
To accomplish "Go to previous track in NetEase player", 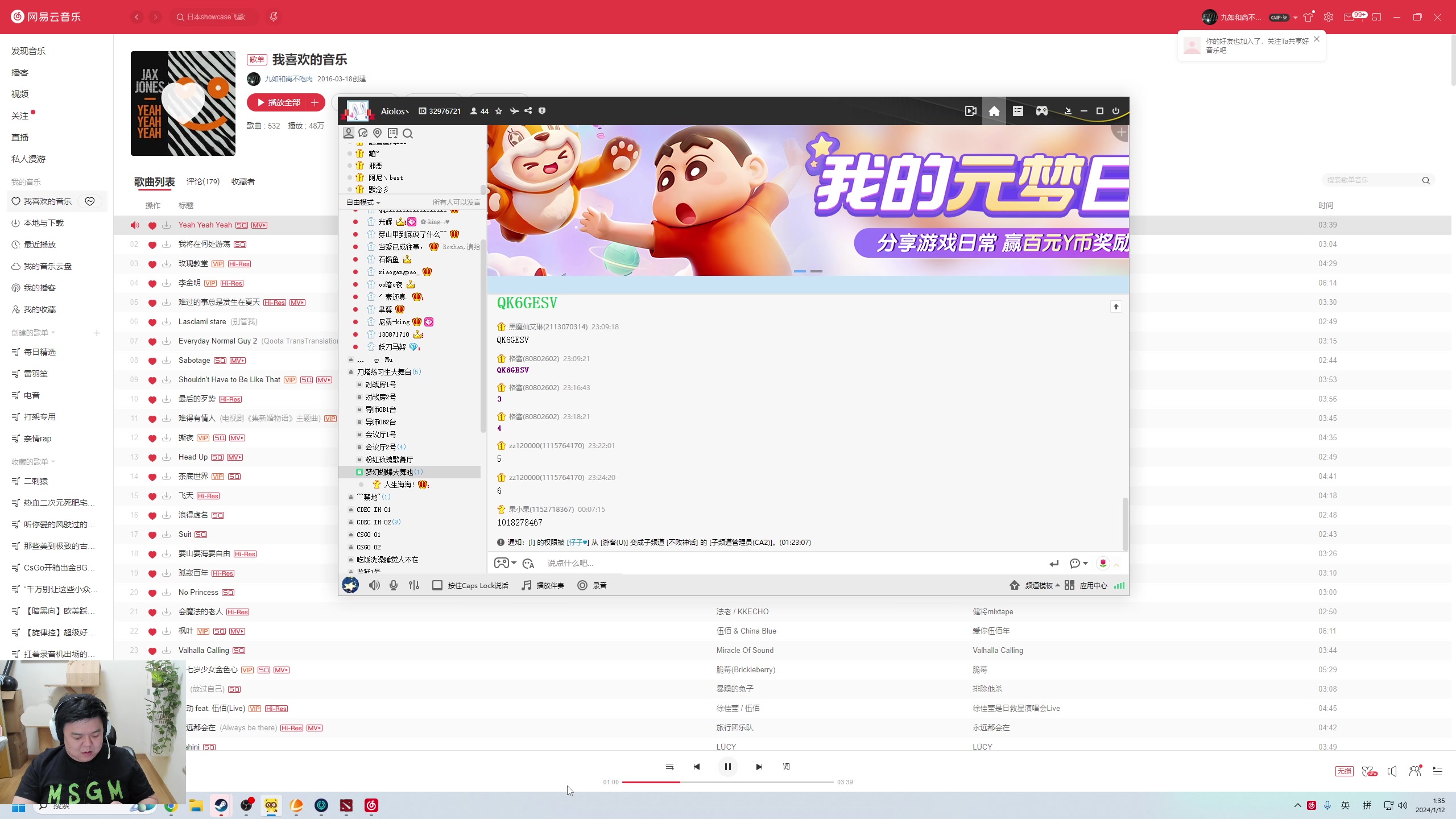I will click(697, 767).
